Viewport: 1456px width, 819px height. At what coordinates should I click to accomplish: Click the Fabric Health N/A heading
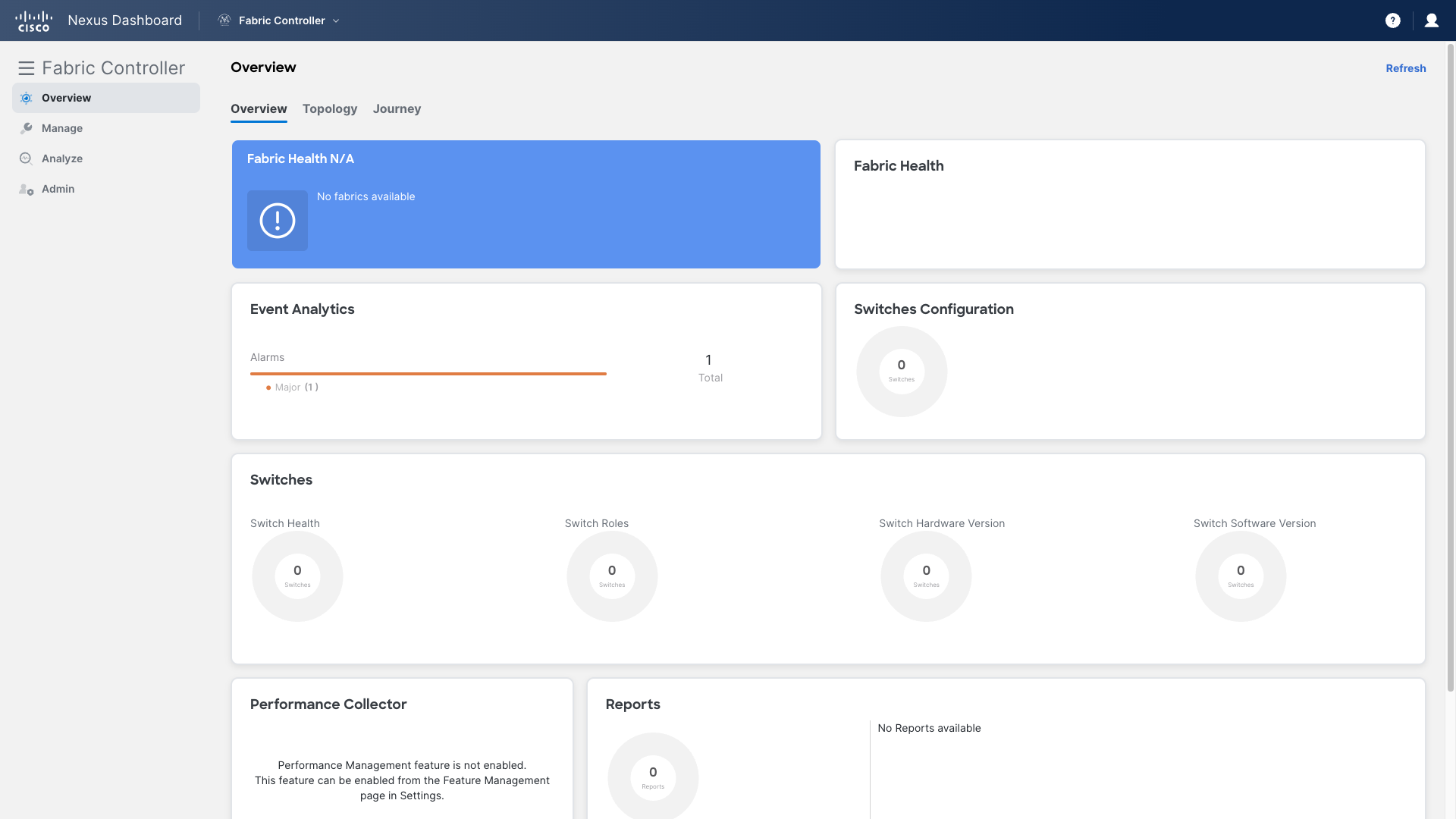(x=300, y=158)
